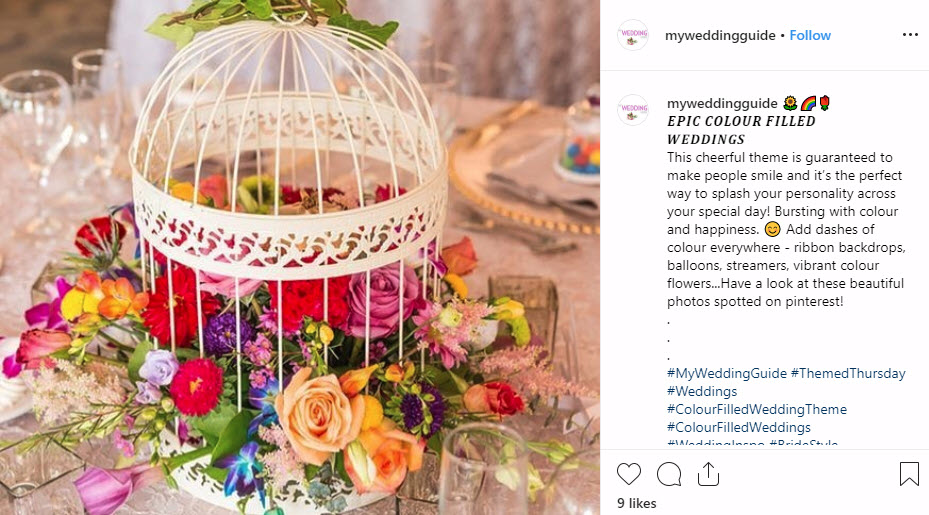Open the #Weddings hashtag

coord(702,391)
